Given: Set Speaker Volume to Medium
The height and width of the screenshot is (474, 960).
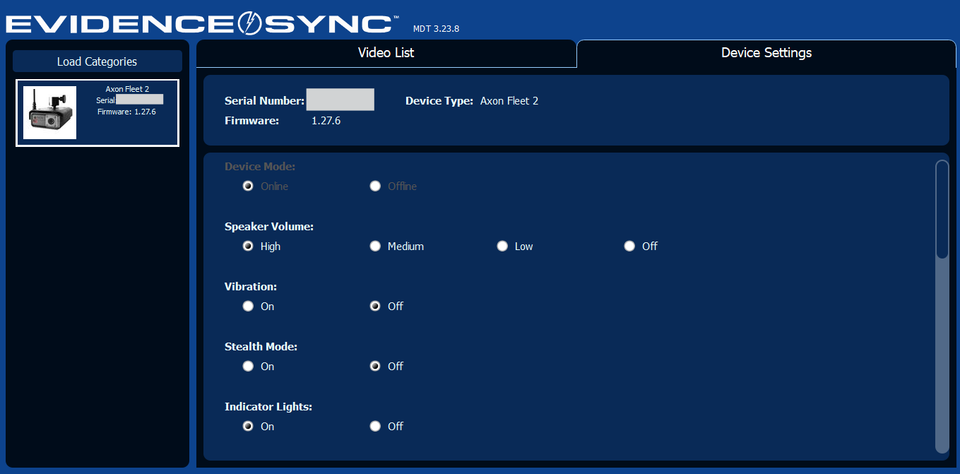Looking at the screenshot, I should point(376,246).
